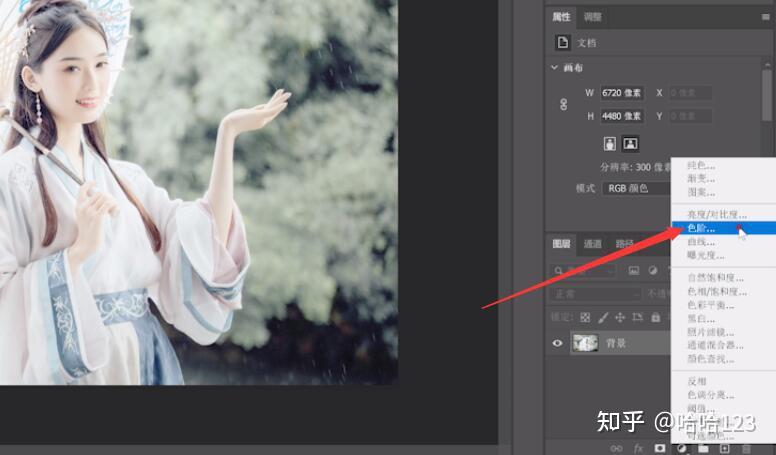Screen dimensions: 776x455
Task: Toggle lock position move icon
Action: [620, 317]
